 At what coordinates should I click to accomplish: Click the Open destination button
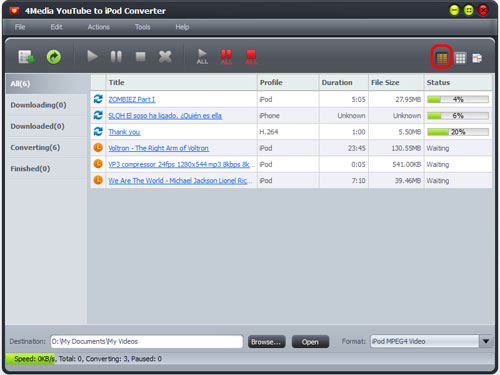[x=310, y=342]
